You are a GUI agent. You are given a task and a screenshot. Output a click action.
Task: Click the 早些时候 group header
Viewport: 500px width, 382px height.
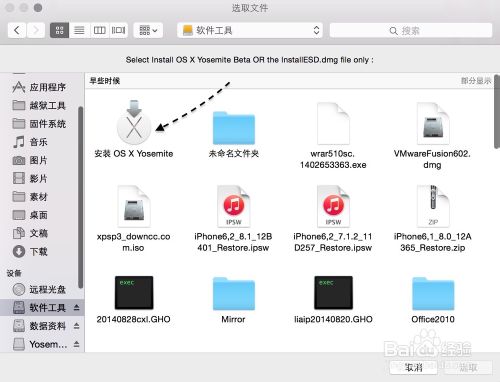click(x=105, y=81)
